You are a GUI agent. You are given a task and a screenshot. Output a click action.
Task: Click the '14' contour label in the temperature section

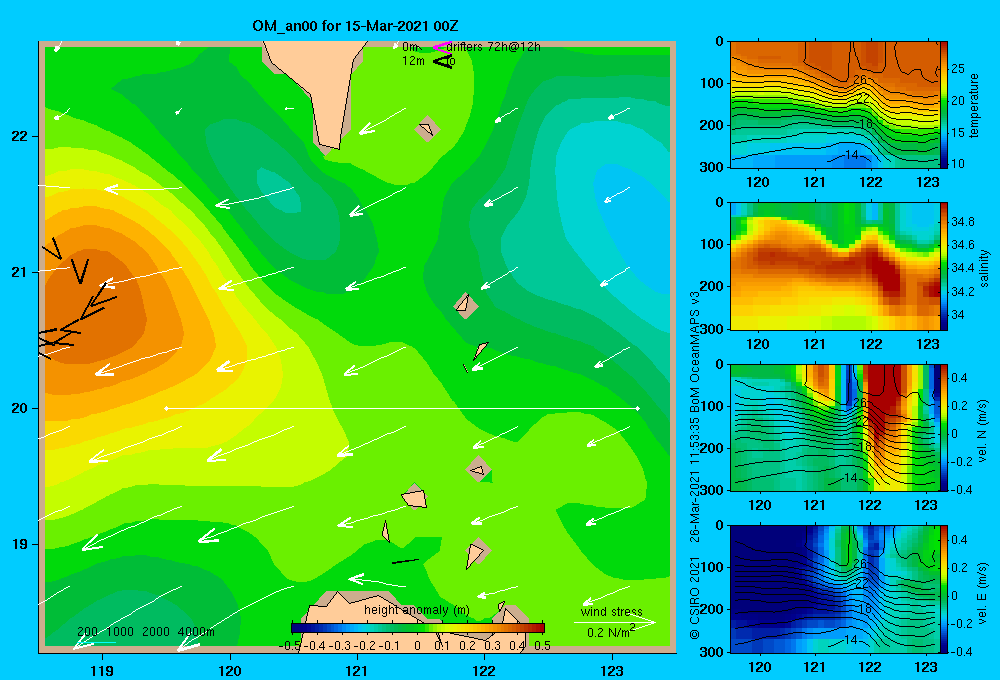pyautogui.click(x=851, y=154)
